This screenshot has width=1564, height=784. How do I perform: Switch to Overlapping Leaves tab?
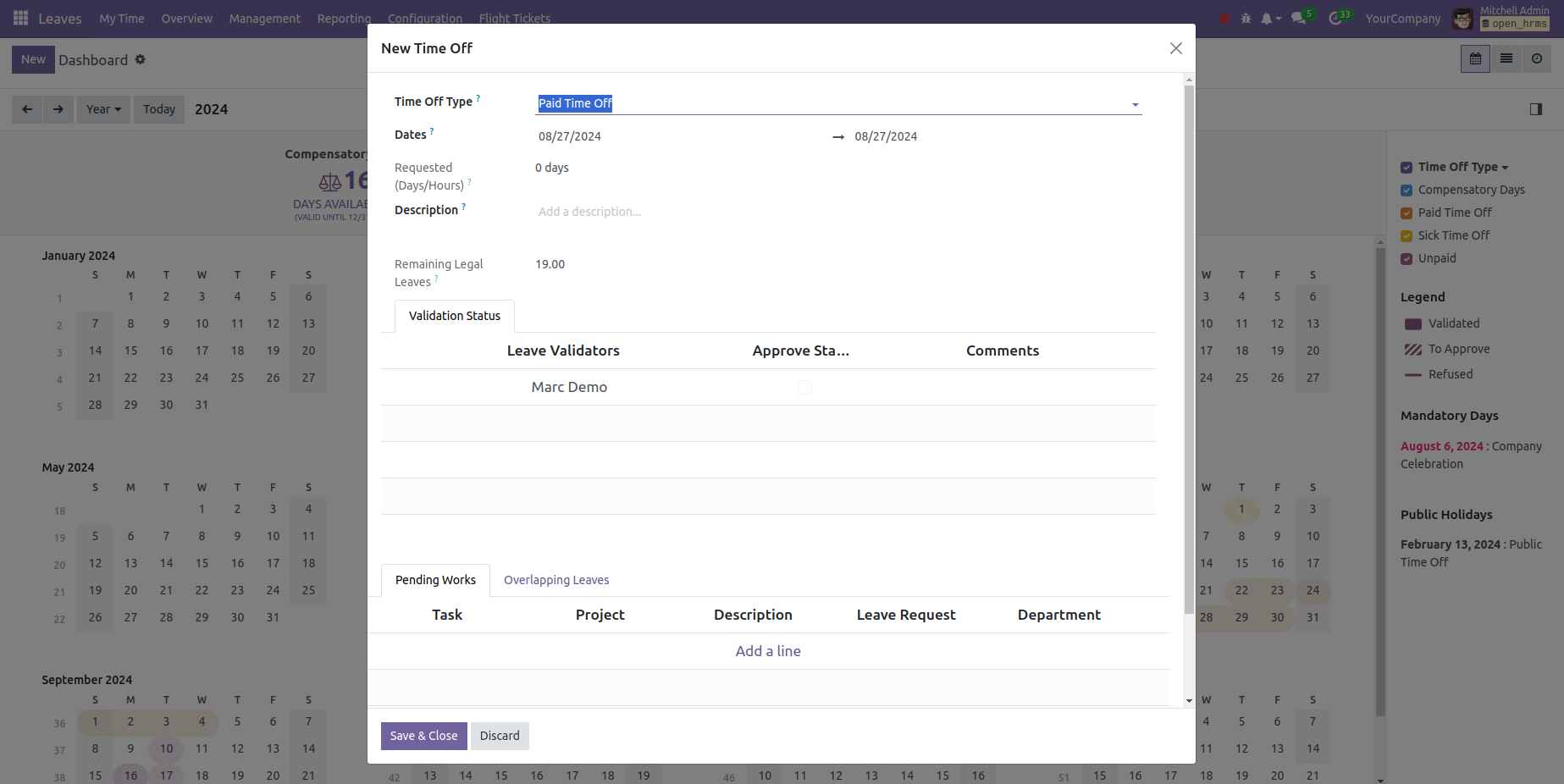pyautogui.click(x=556, y=580)
